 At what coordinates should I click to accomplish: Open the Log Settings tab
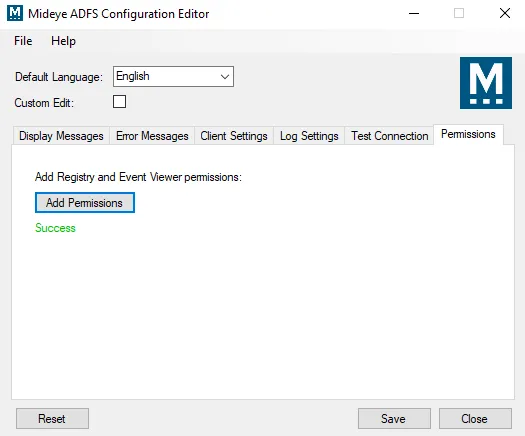309,136
